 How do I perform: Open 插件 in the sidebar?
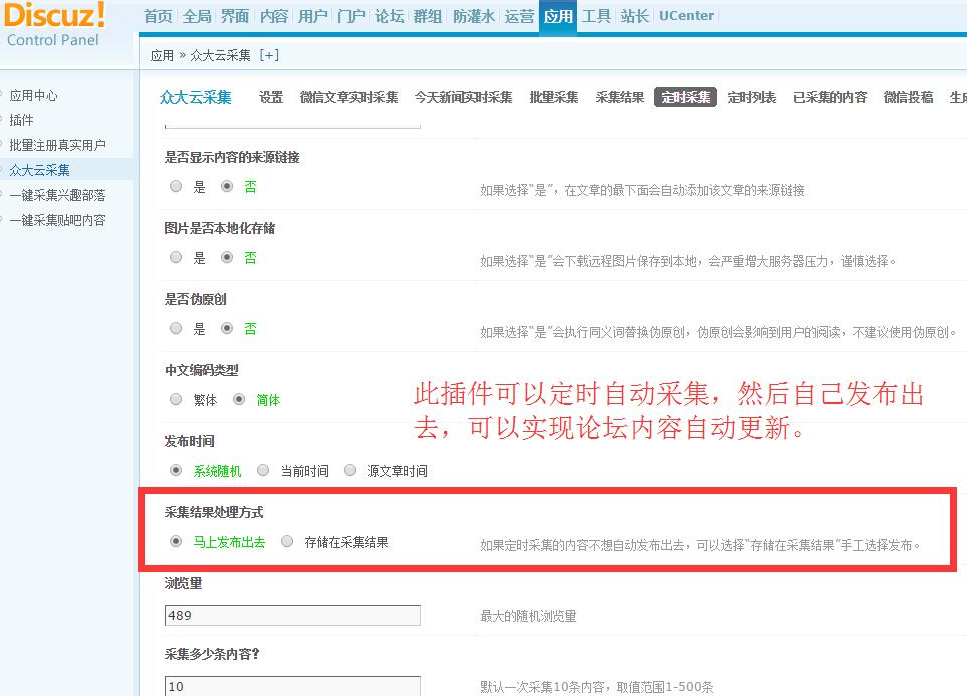point(21,120)
